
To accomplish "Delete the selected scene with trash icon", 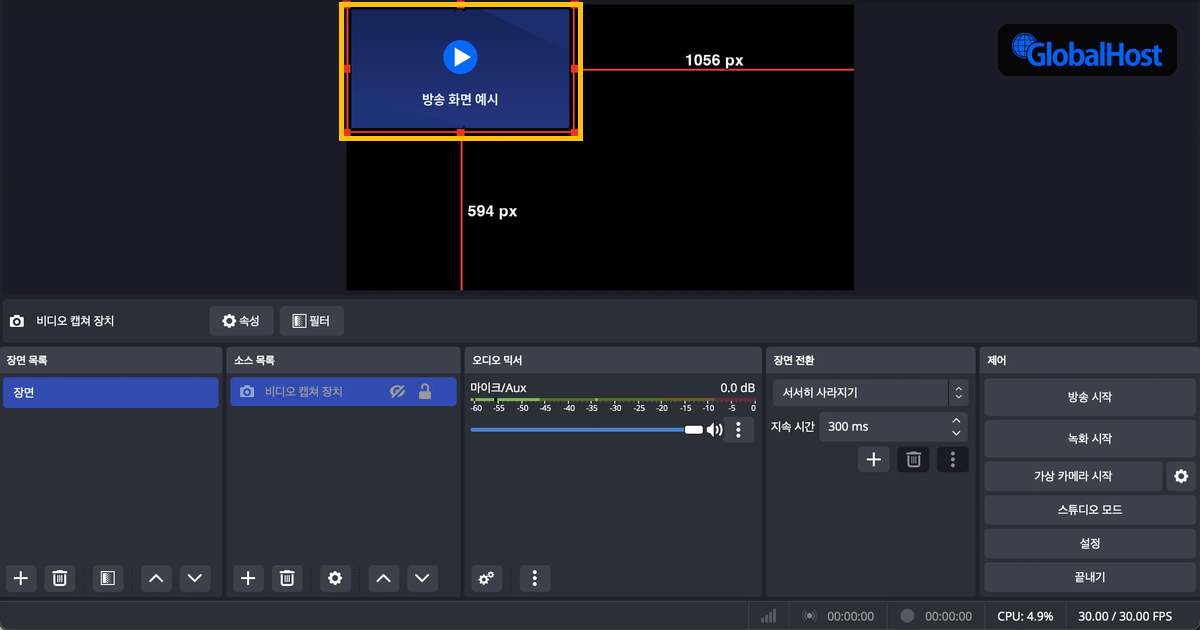I will [60, 578].
